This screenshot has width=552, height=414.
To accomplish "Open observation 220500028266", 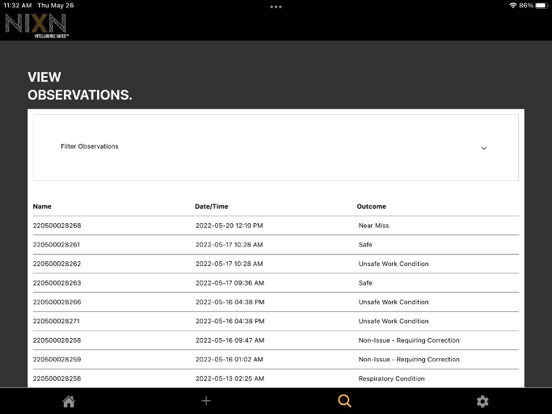I will coord(57,302).
